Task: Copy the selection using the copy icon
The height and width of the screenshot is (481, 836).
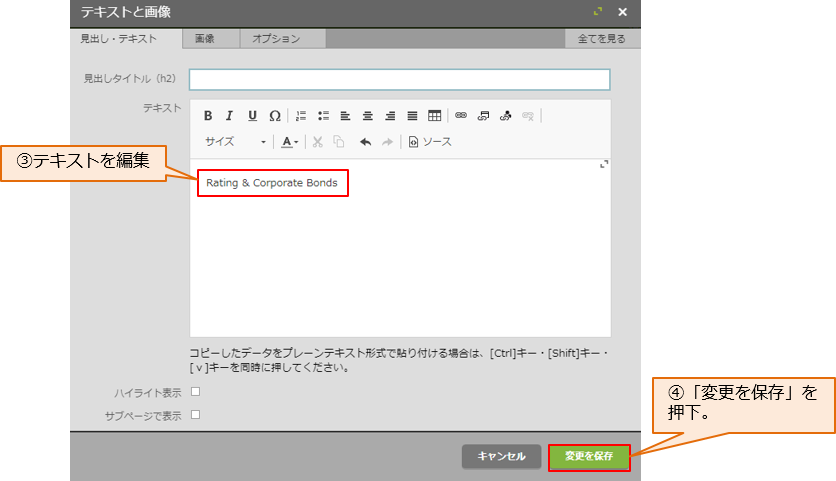Action: coord(339,142)
